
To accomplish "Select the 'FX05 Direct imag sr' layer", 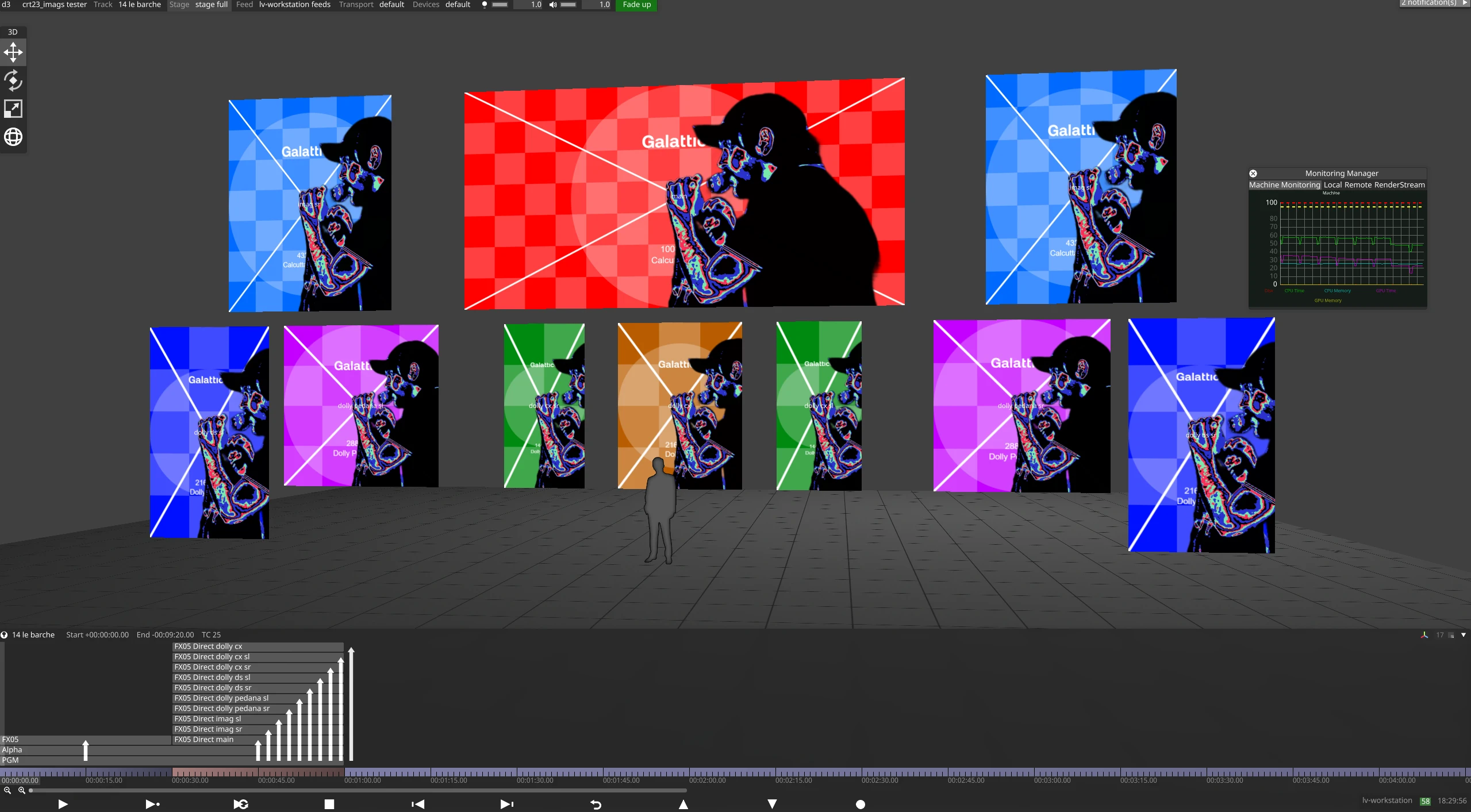I will coord(258,730).
